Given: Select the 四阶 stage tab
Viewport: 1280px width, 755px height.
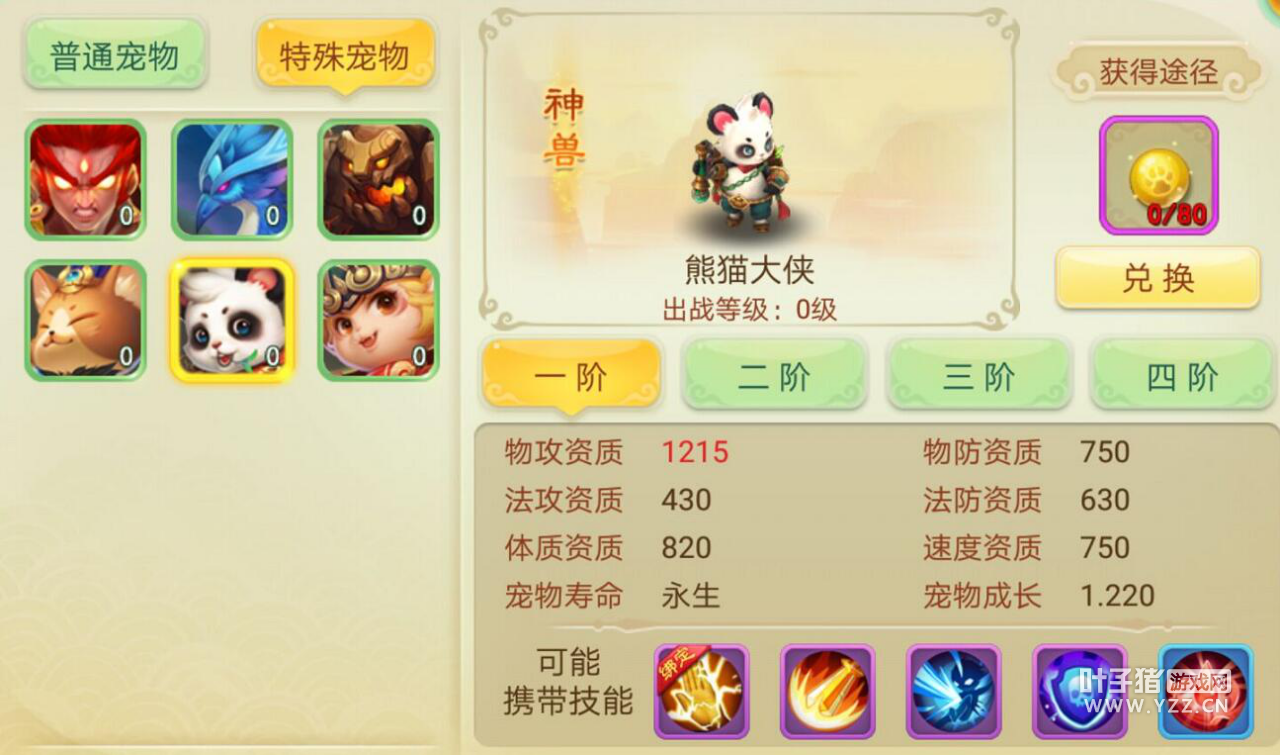Looking at the screenshot, I should click(x=1183, y=374).
